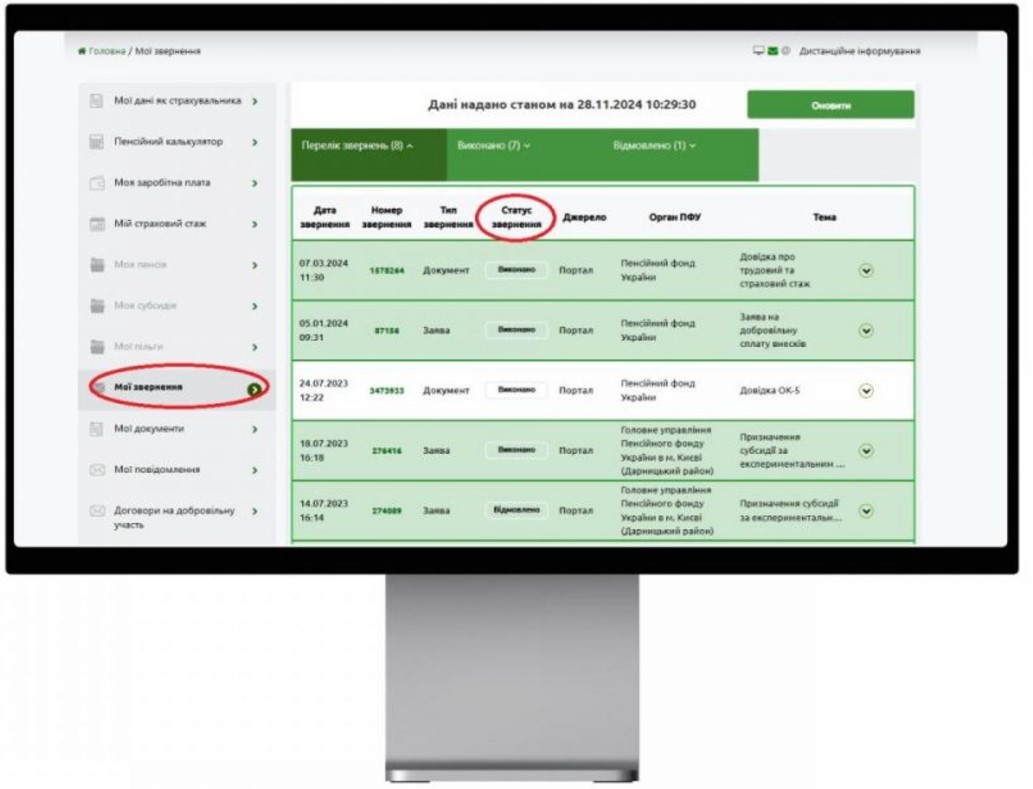Expand the Заява на добровільну сплату внесків row
The image size is (1033, 789).
(x=866, y=331)
